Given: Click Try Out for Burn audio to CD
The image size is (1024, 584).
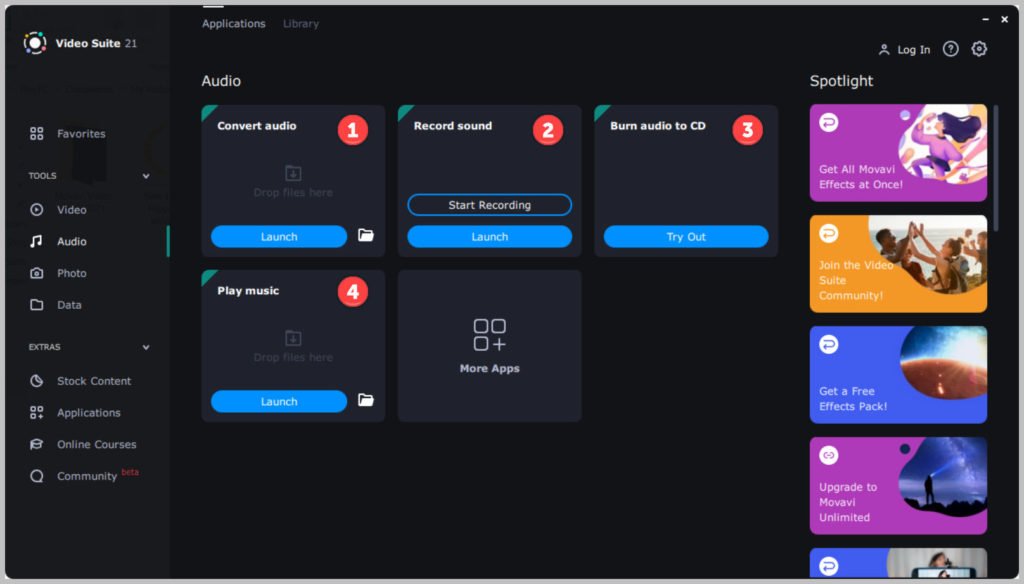Looking at the screenshot, I should pyautogui.click(x=686, y=236).
